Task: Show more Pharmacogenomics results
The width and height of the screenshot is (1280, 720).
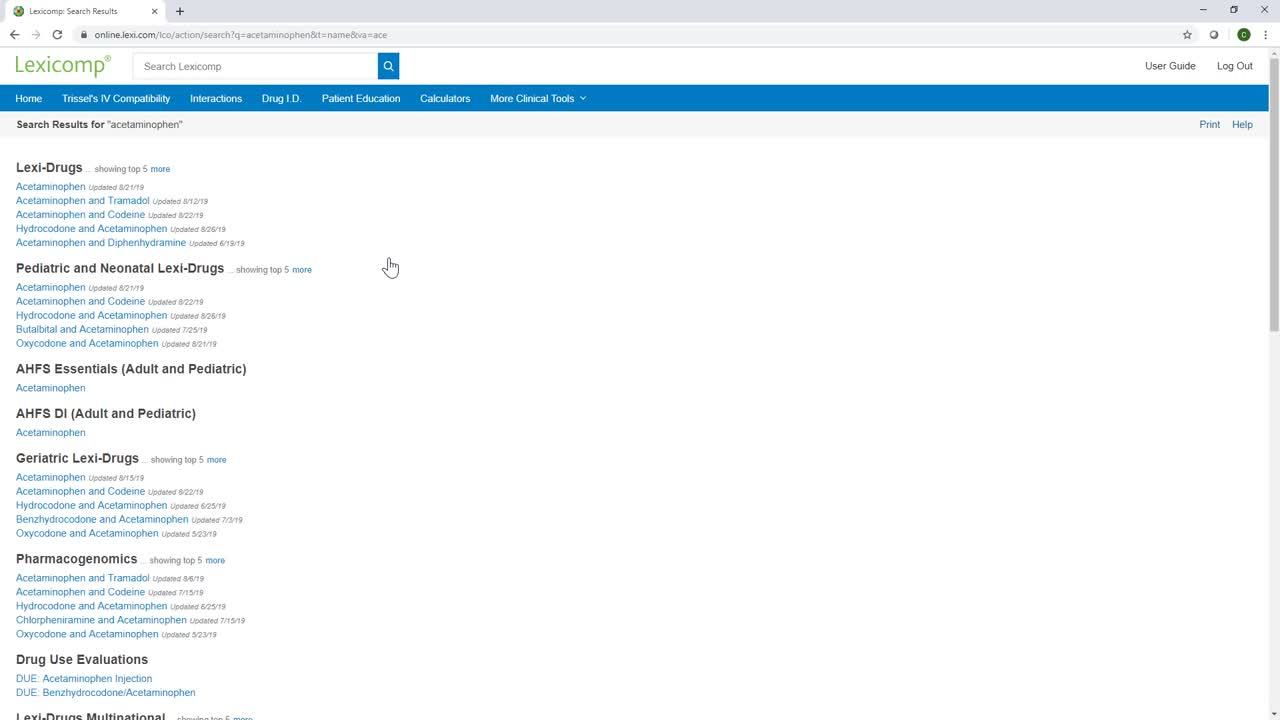Action: click(x=215, y=561)
